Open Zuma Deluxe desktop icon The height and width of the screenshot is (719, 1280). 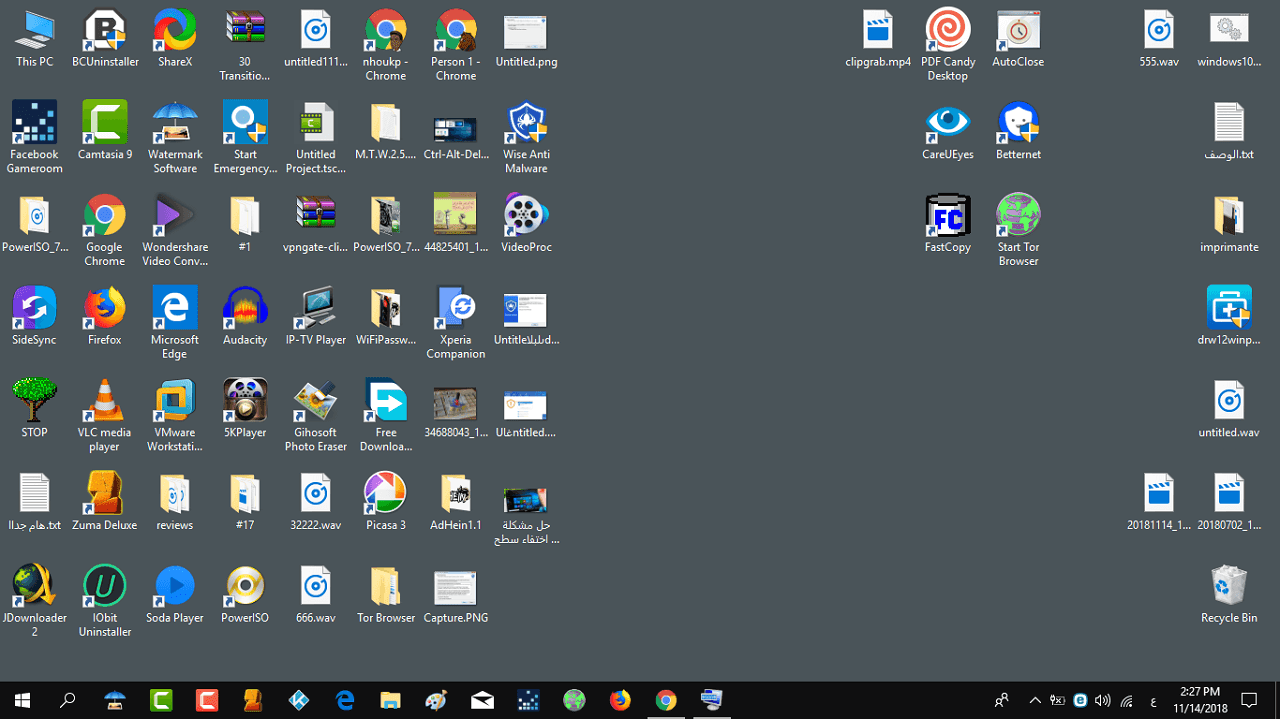point(105,503)
